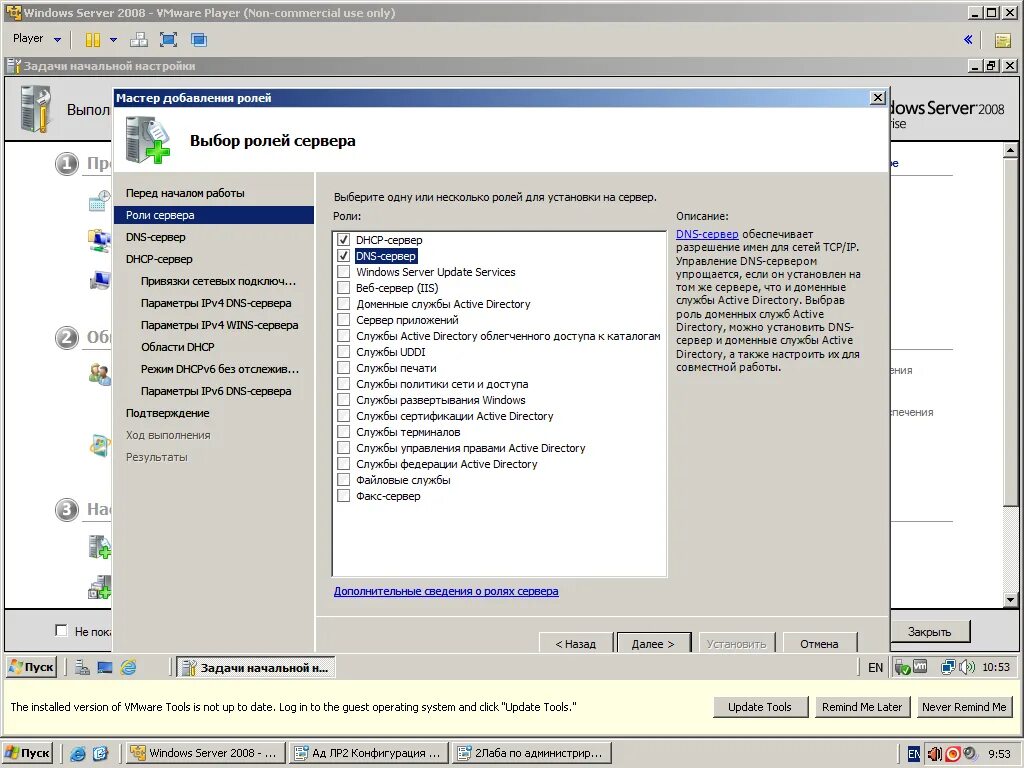Open Области DHCP wizard step
The height and width of the screenshot is (768, 1024).
click(x=178, y=347)
